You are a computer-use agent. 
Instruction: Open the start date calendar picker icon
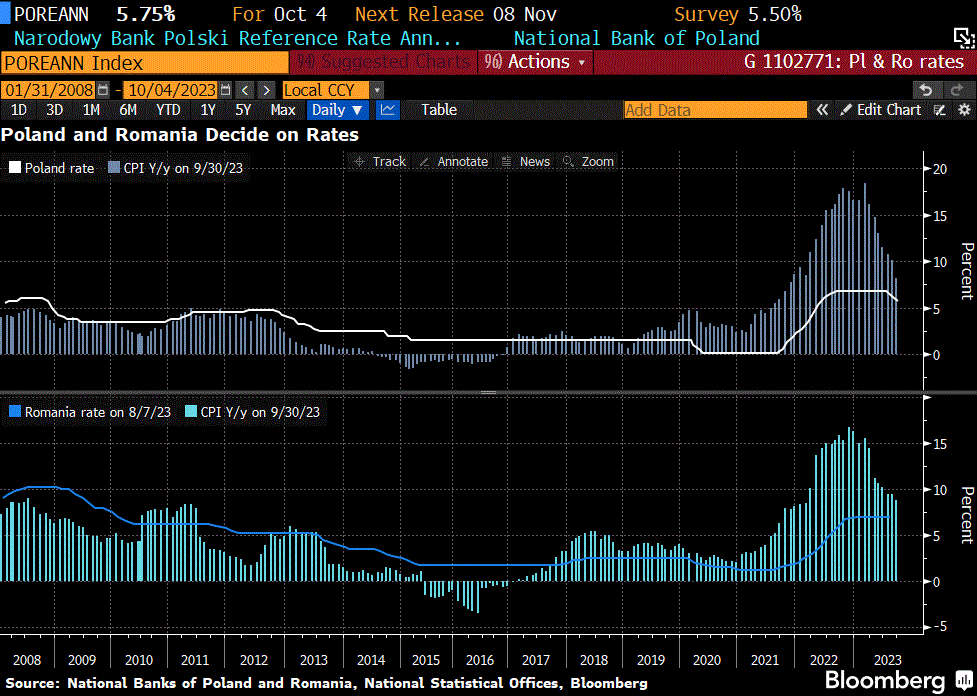(x=103, y=90)
